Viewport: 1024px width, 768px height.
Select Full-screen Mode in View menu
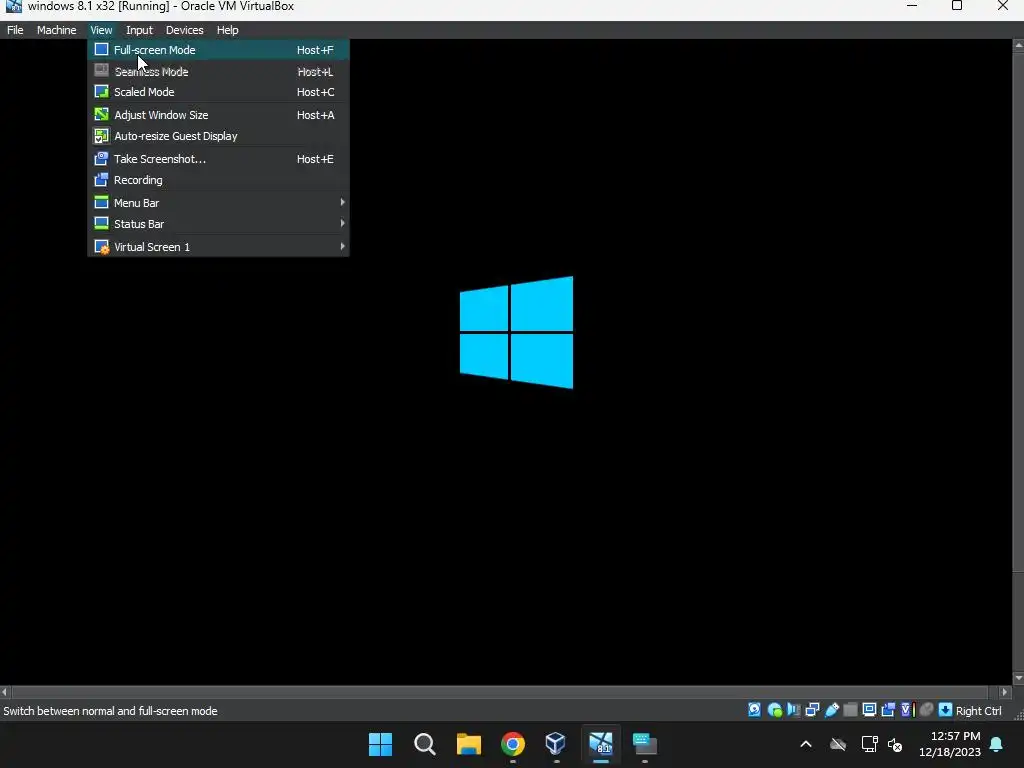[x=218, y=50]
